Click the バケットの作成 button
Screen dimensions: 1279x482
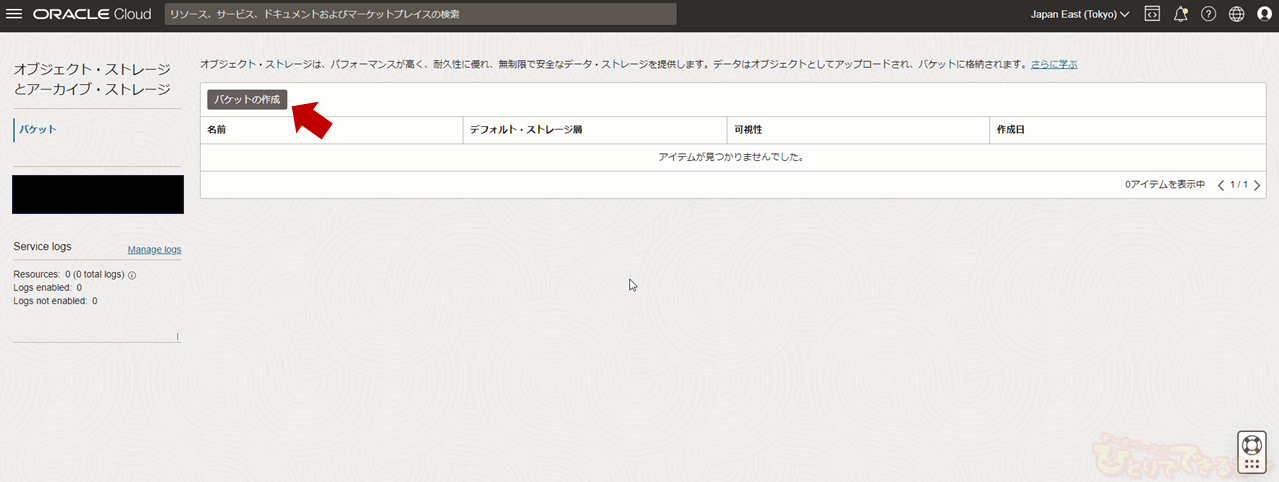(x=247, y=100)
